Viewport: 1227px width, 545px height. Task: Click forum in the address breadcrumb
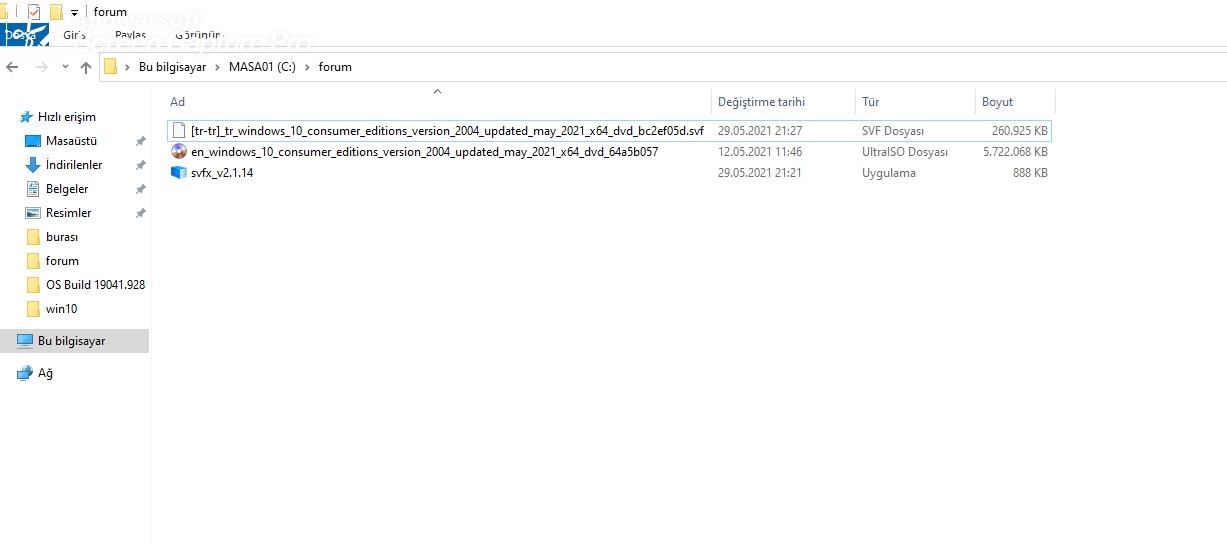[335, 67]
